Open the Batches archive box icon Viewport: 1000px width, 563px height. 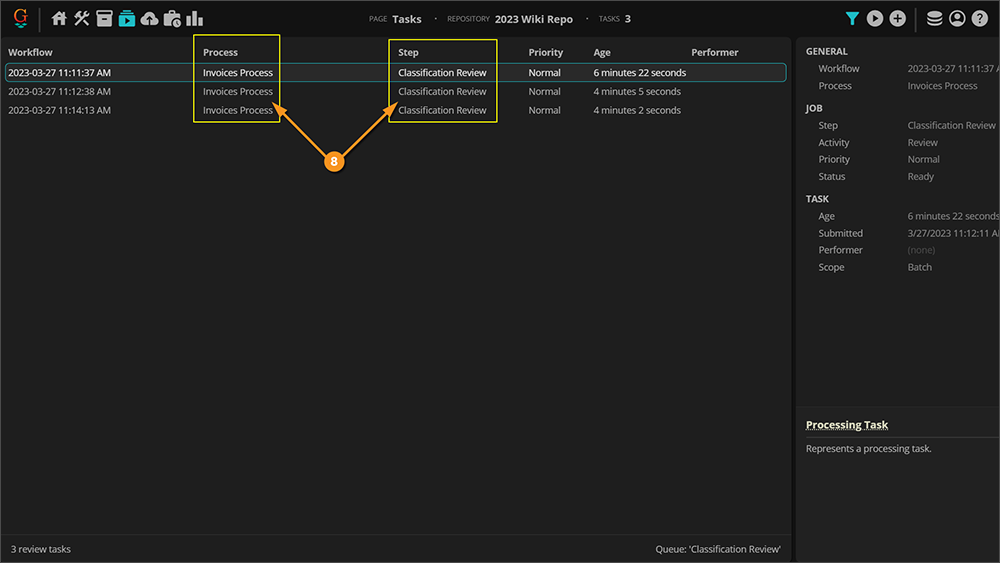[x=104, y=18]
